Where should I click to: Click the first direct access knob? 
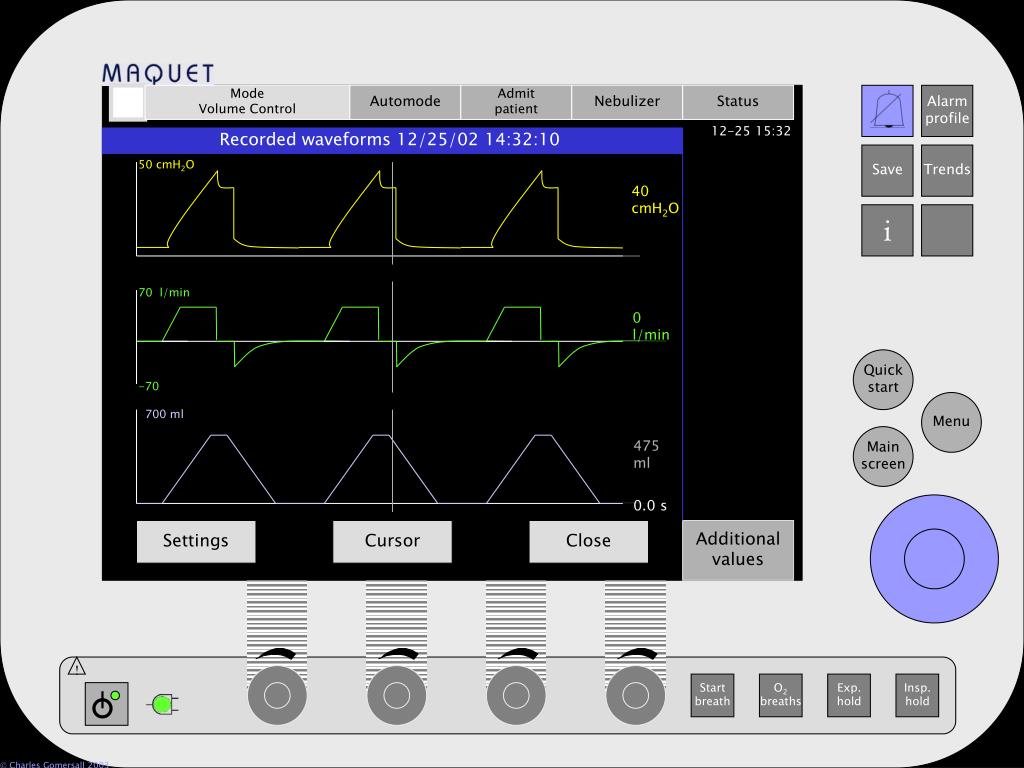tap(277, 696)
